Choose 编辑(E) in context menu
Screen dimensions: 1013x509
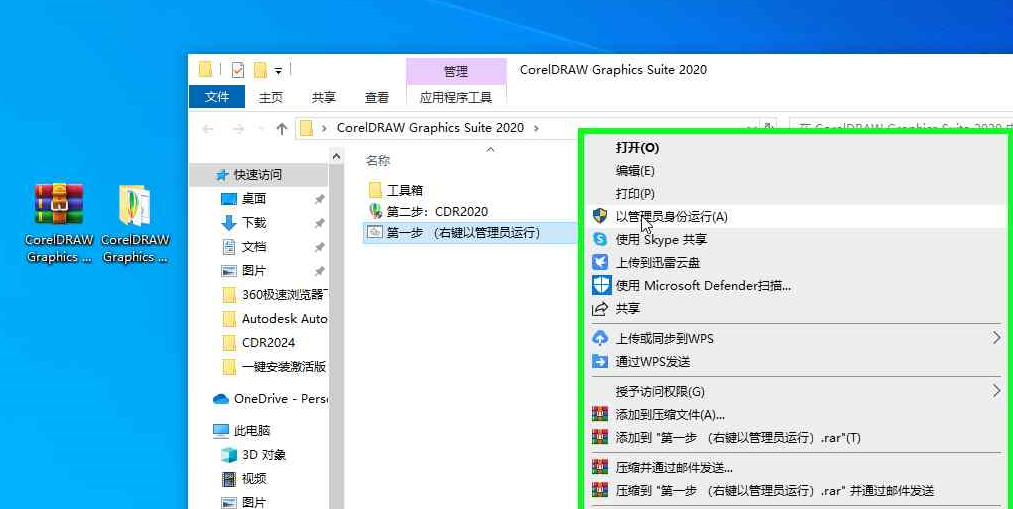(x=635, y=171)
